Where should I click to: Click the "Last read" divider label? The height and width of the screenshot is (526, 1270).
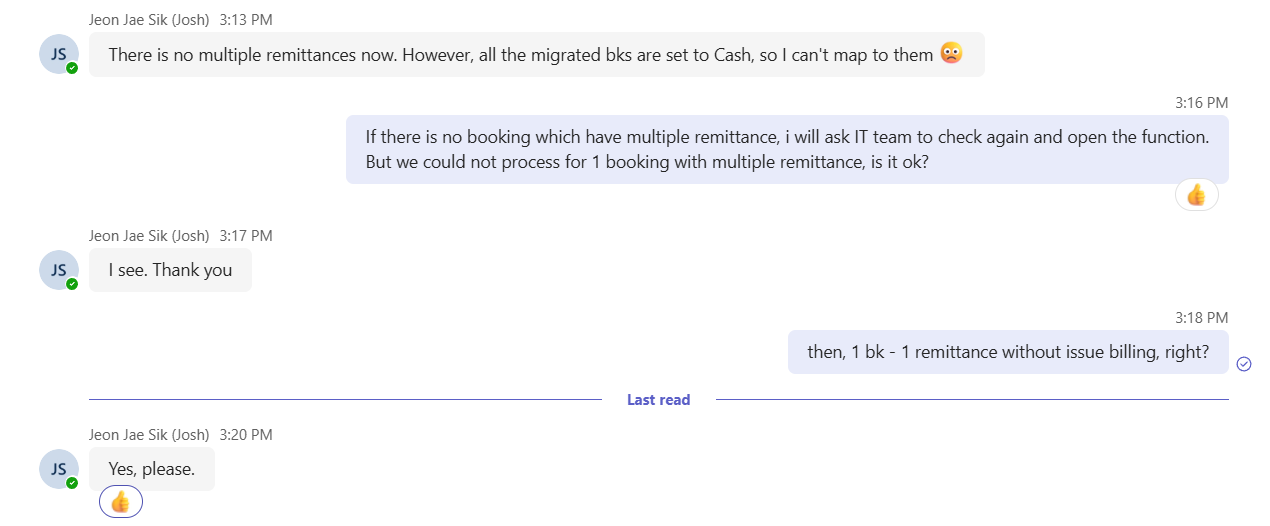tap(658, 400)
